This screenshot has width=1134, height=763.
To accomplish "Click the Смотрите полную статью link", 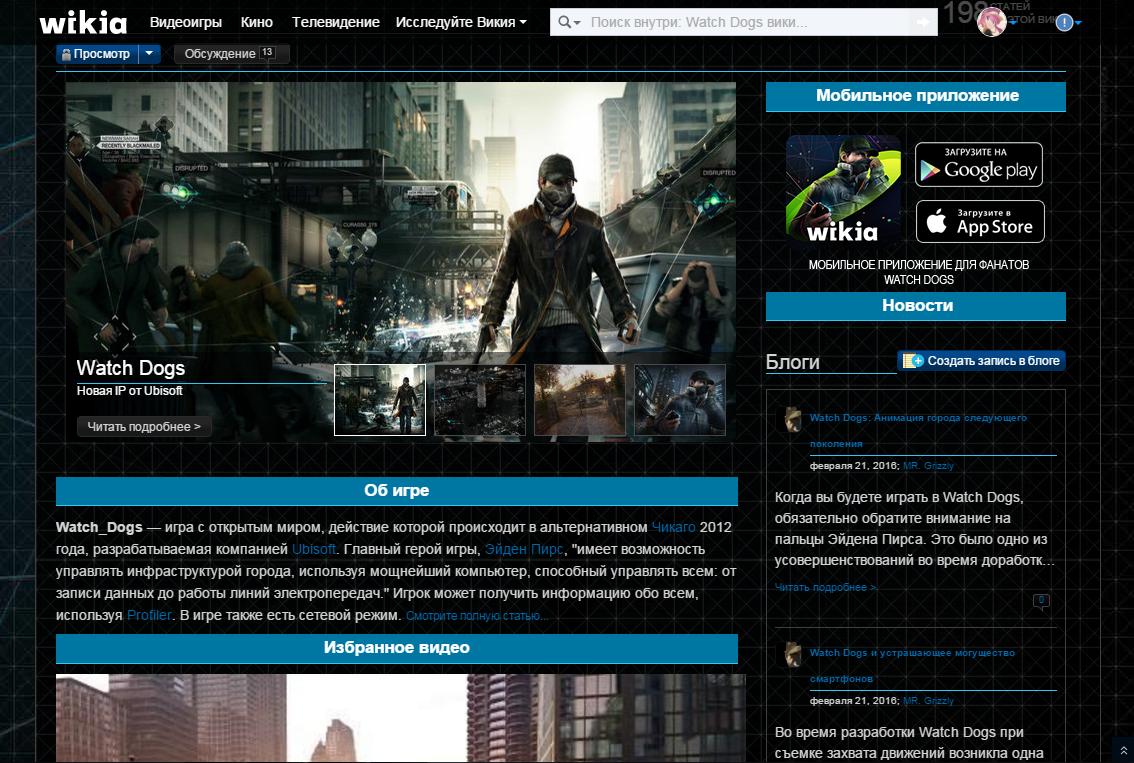I will pos(475,616).
